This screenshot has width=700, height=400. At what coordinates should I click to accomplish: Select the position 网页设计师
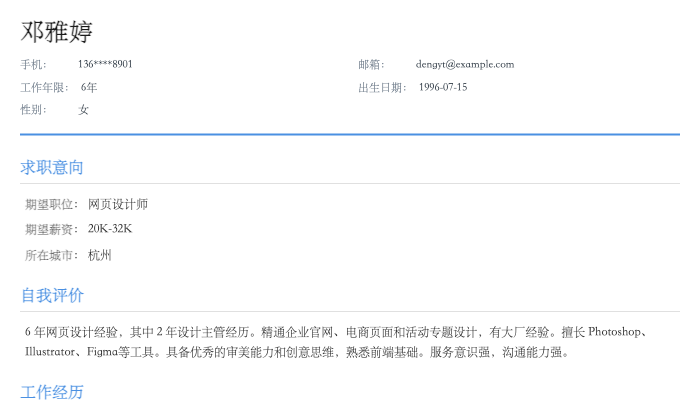118,204
